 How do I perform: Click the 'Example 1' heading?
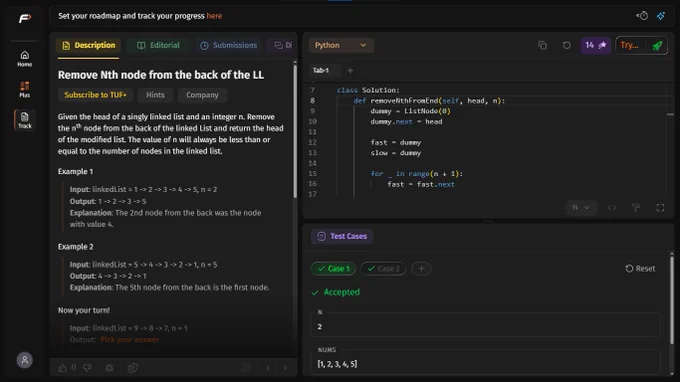pyautogui.click(x=75, y=172)
